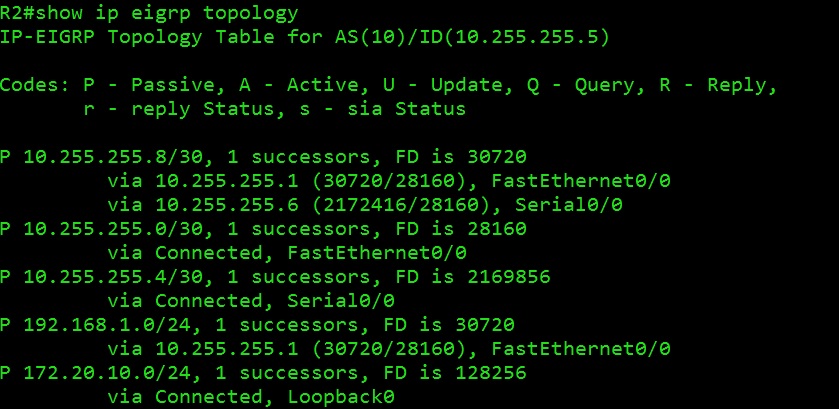Click the route entry 172.20.10.0/24
The image size is (839, 409).
(x=108, y=373)
